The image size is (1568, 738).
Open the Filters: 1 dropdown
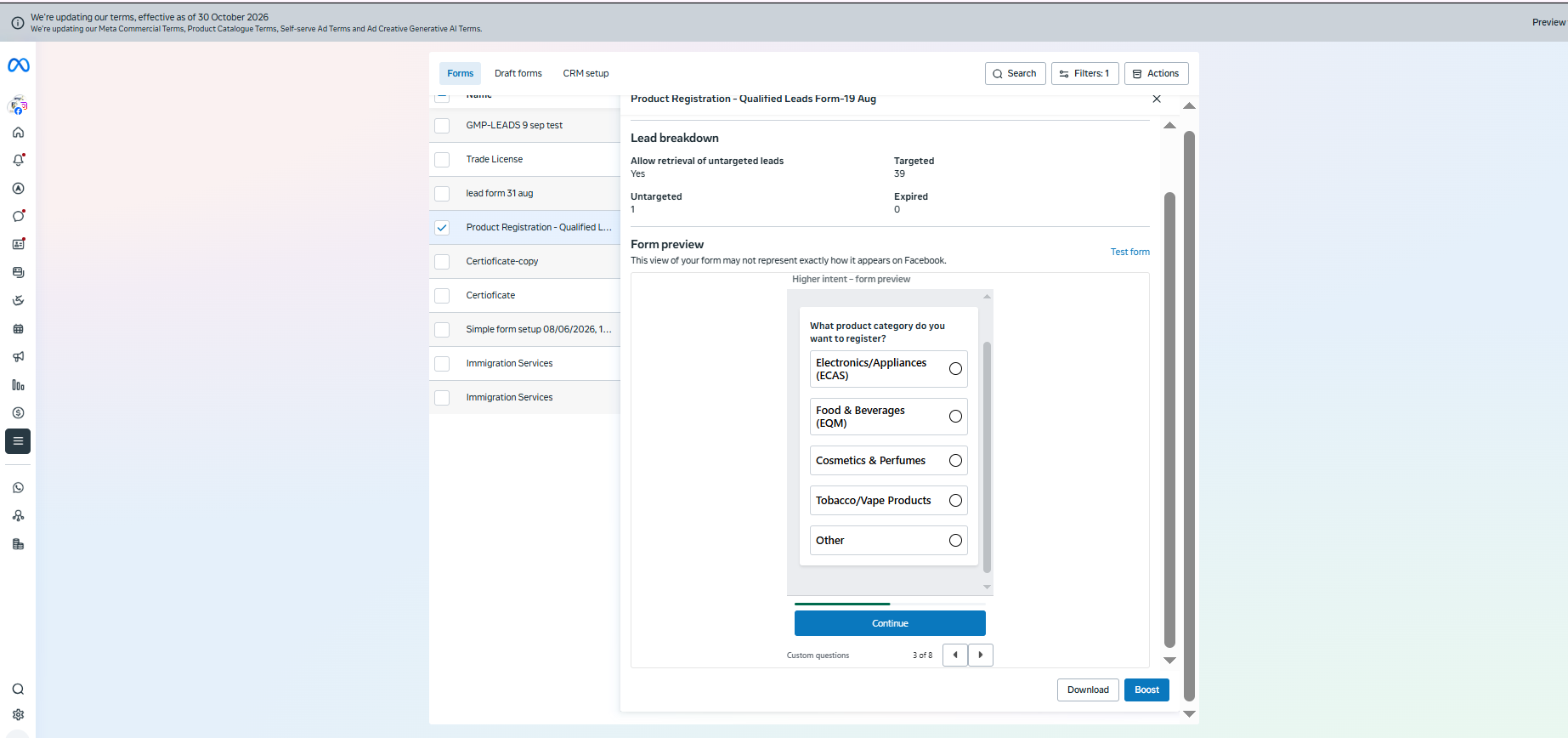pos(1084,74)
